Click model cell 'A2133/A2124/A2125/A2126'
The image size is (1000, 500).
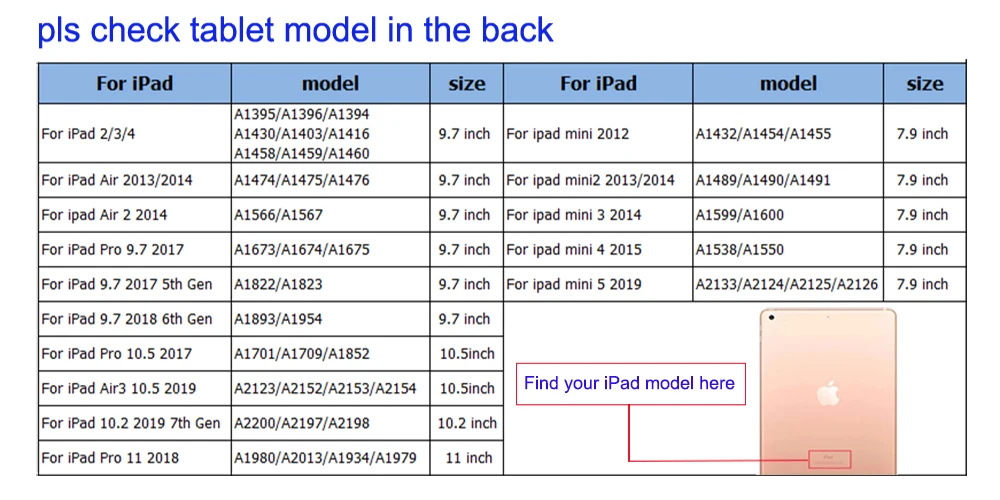(x=788, y=284)
